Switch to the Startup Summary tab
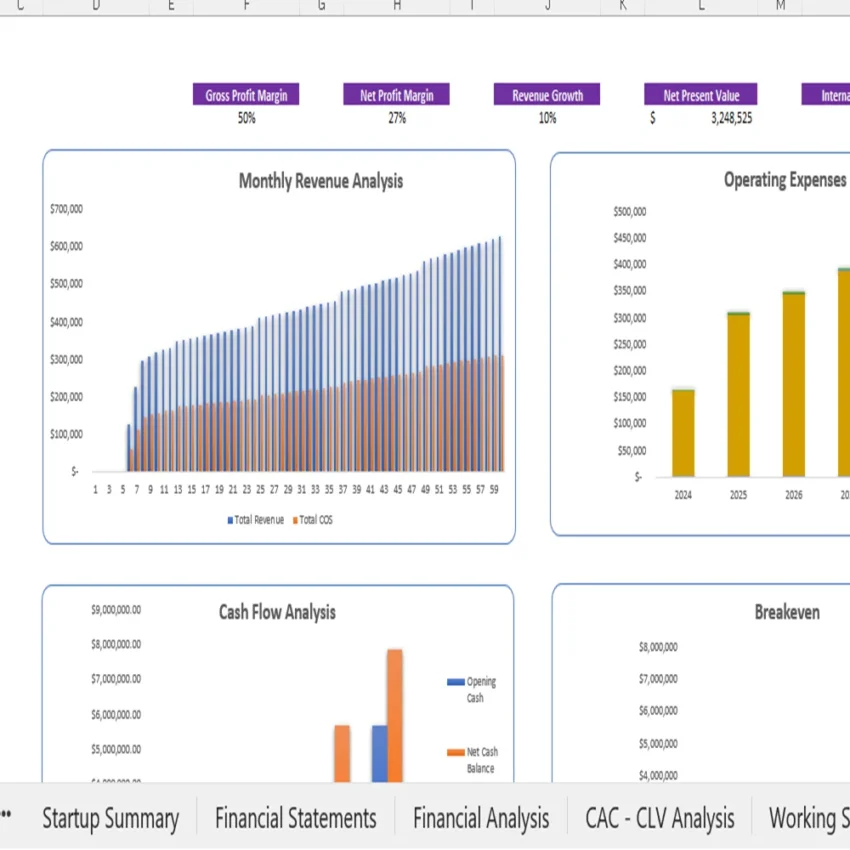This screenshot has height=850, width=850. point(110,818)
